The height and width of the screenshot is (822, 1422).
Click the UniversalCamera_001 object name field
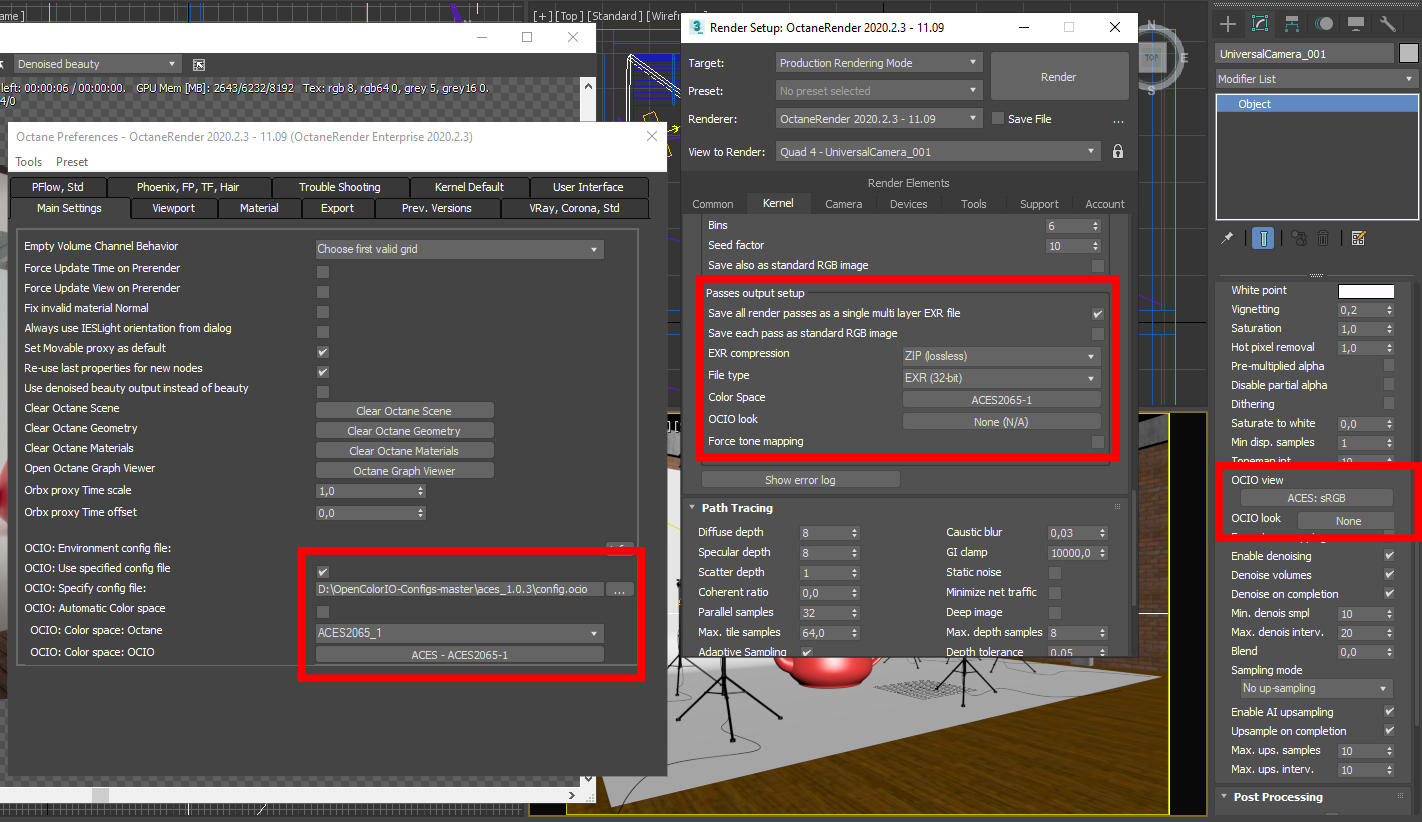click(x=1304, y=54)
